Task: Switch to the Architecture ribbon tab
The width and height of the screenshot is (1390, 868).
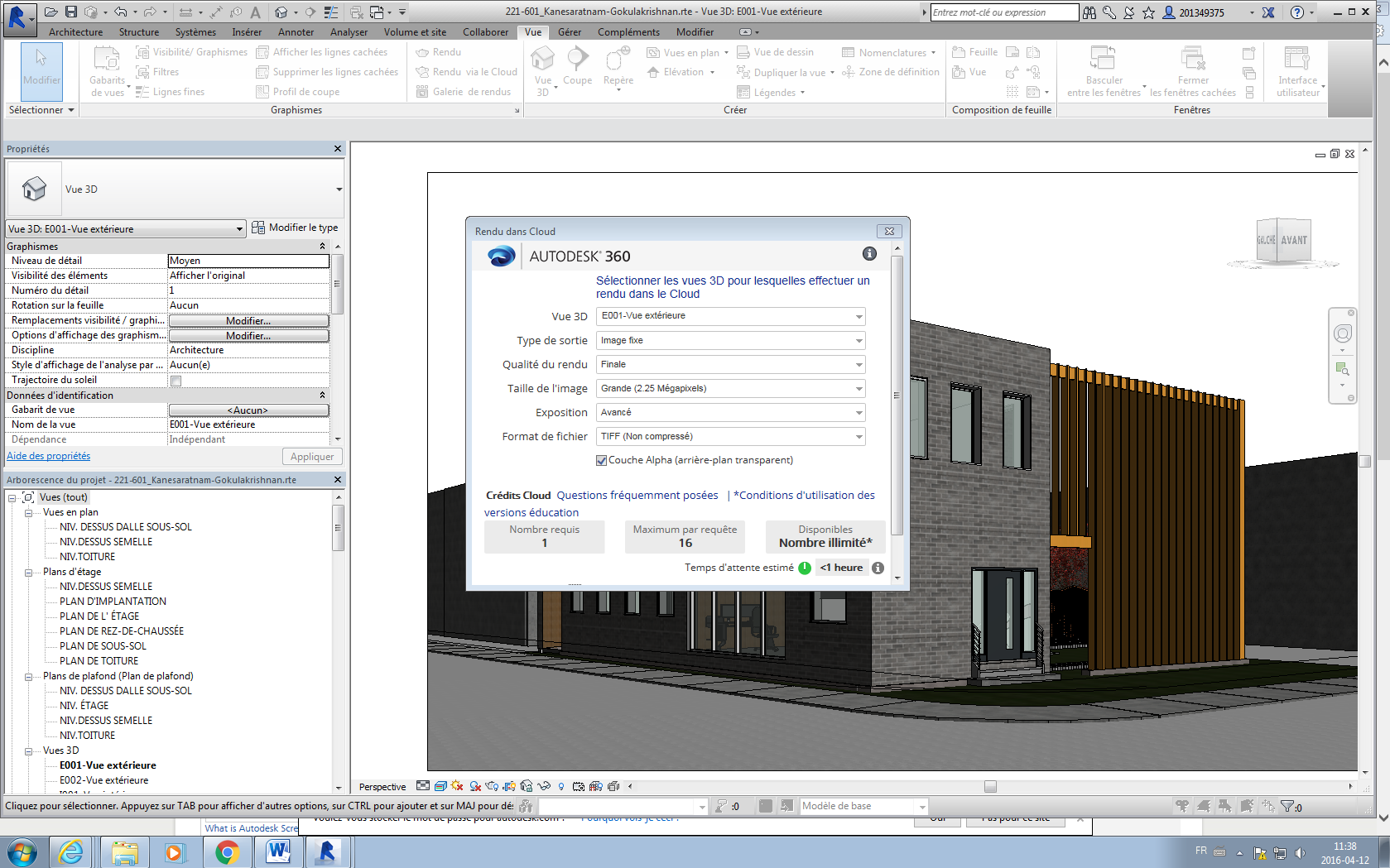Action: (x=75, y=32)
